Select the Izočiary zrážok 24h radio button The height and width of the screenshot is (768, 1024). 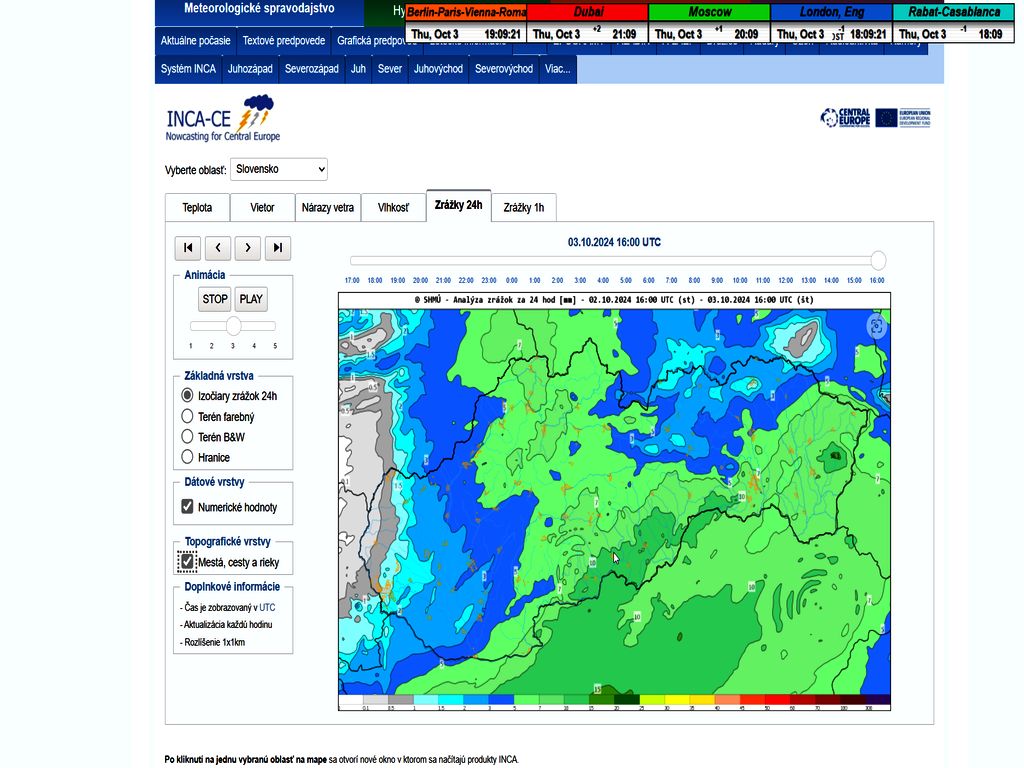click(187, 396)
